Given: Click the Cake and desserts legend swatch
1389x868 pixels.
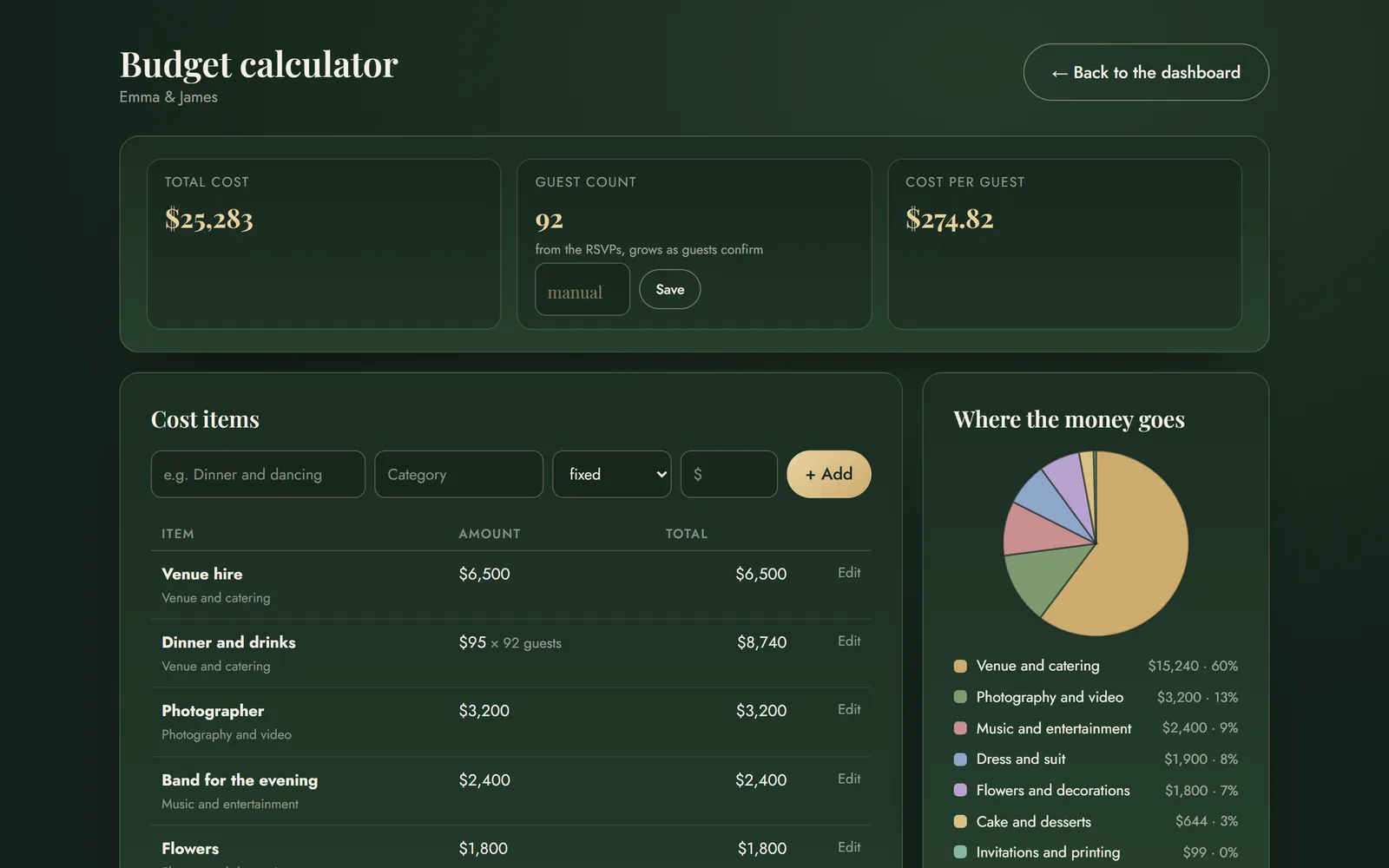Looking at the screenshot, I should [x=960, y=821].
